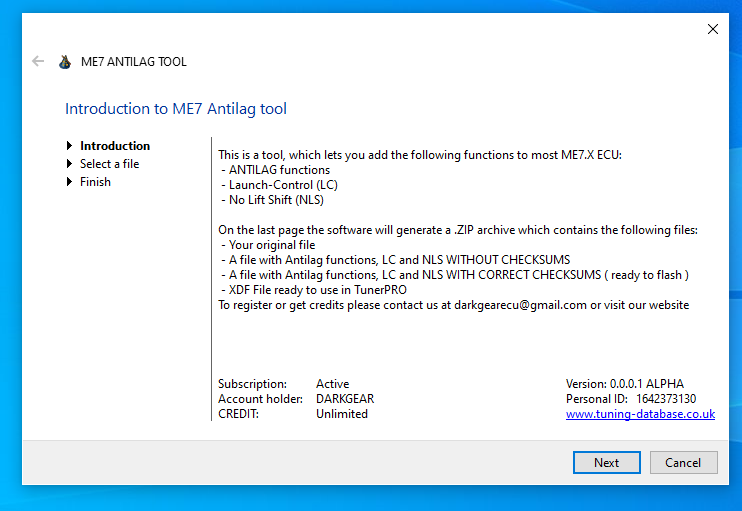Screen dimensions: 742x511
Task: Click the triangle arrow beside Introduction
Action: [x=70, y=146]
